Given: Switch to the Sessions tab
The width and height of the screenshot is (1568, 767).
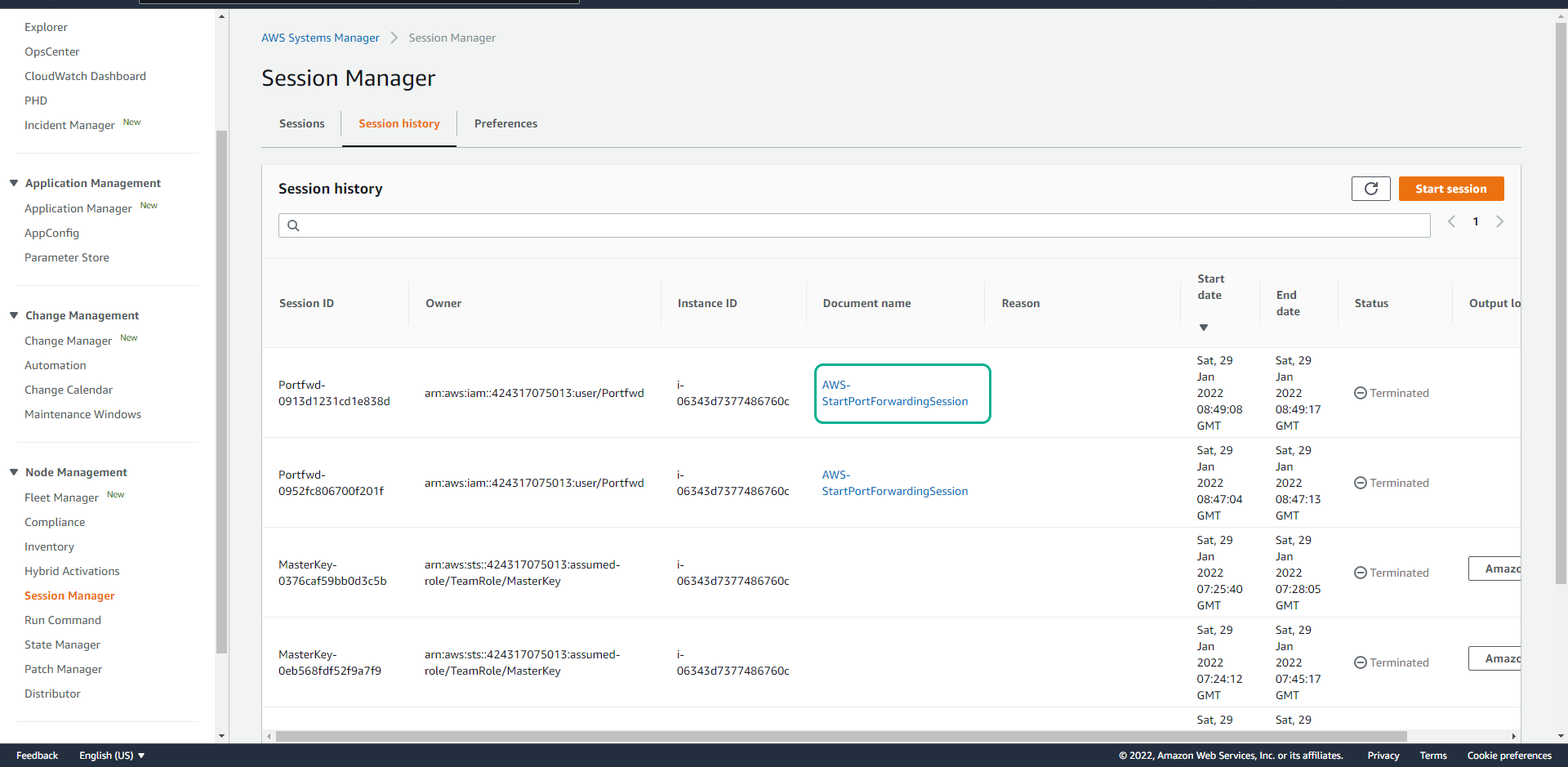Looking at the screenshot, I should pyautogui.click(x=301, y=123).
